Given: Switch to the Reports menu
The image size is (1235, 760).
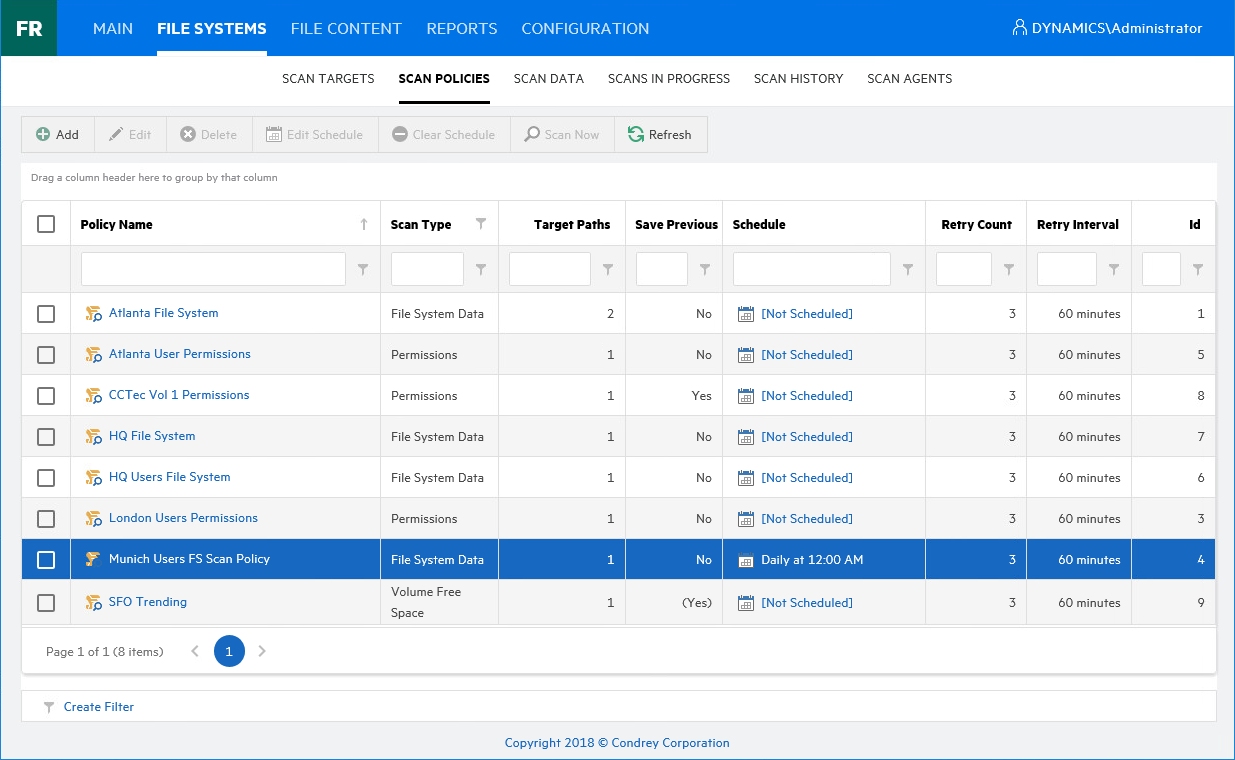Looking at the screenshot, I should [461, 28].
